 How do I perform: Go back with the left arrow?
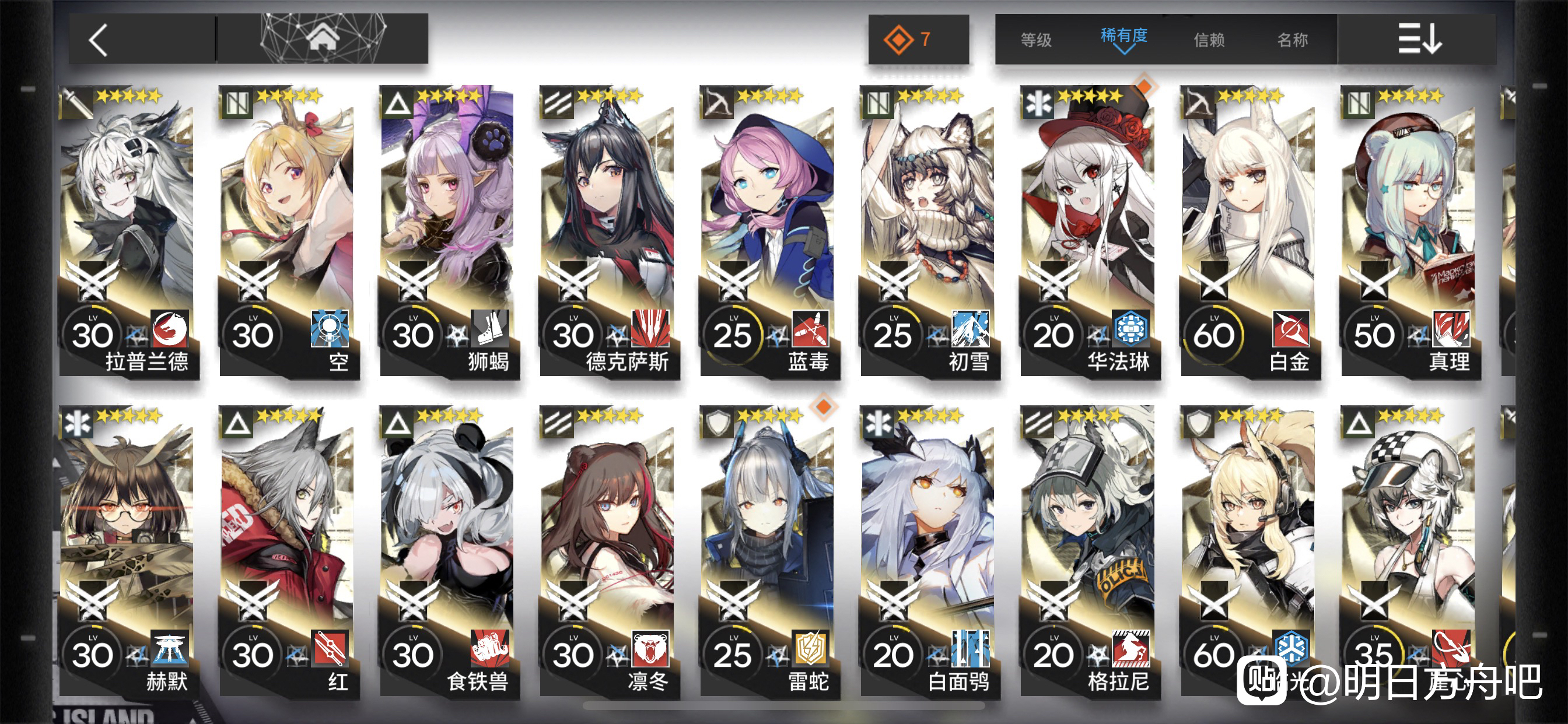[x=99, y=40]
